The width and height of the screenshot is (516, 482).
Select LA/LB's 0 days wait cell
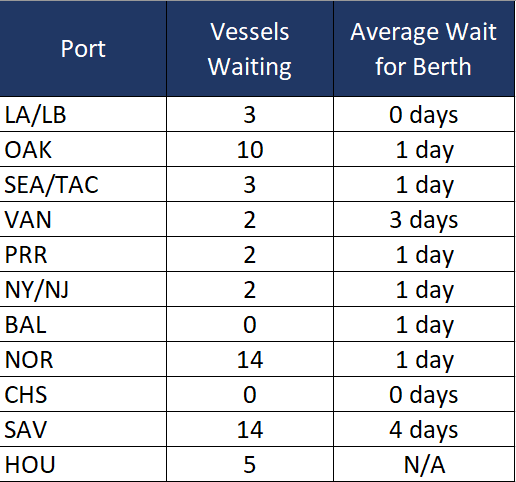(424, 114)
